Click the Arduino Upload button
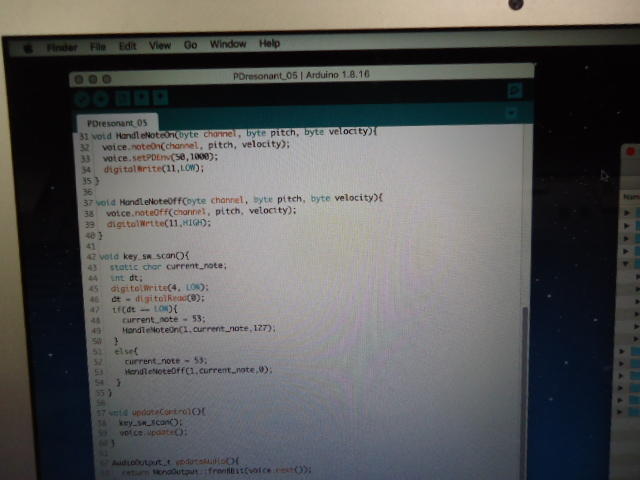The width and height of the screenshot is (640, 480). [100, 99]
